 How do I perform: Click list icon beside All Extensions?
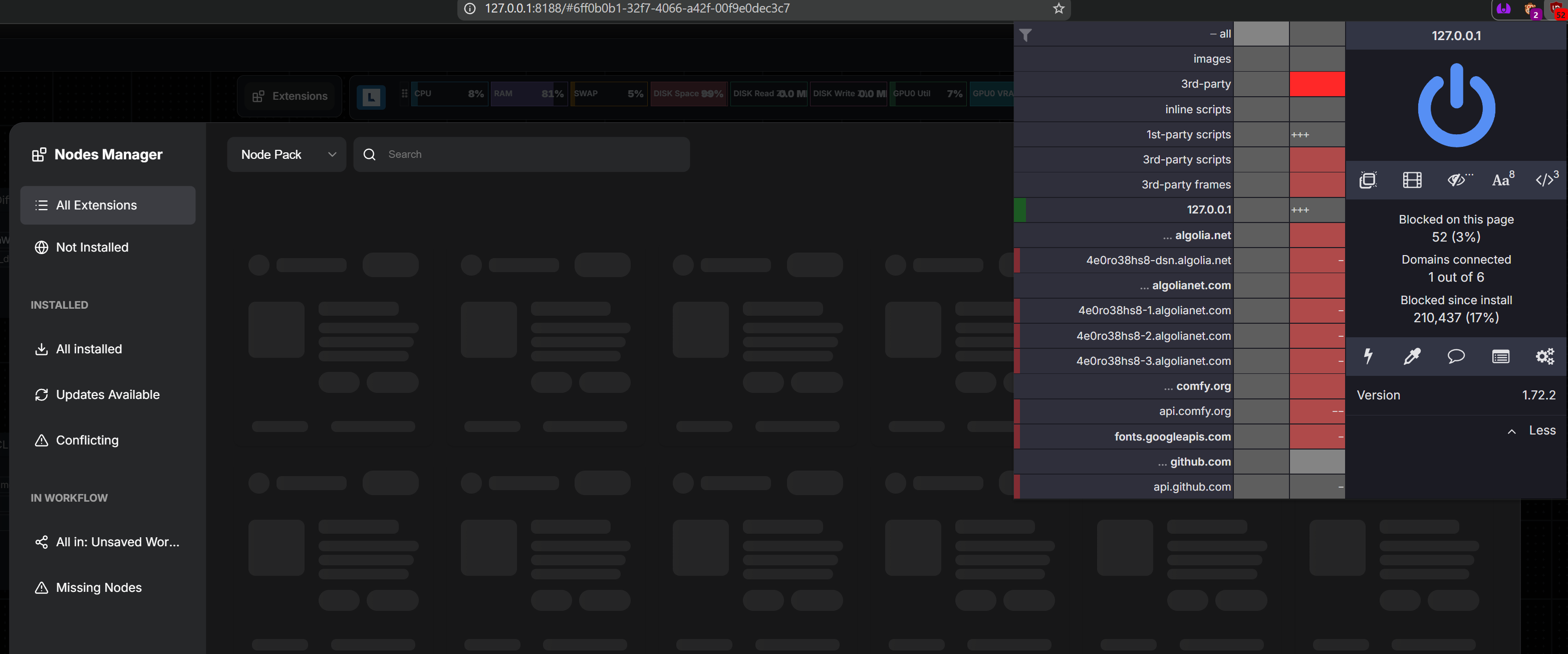42,205
